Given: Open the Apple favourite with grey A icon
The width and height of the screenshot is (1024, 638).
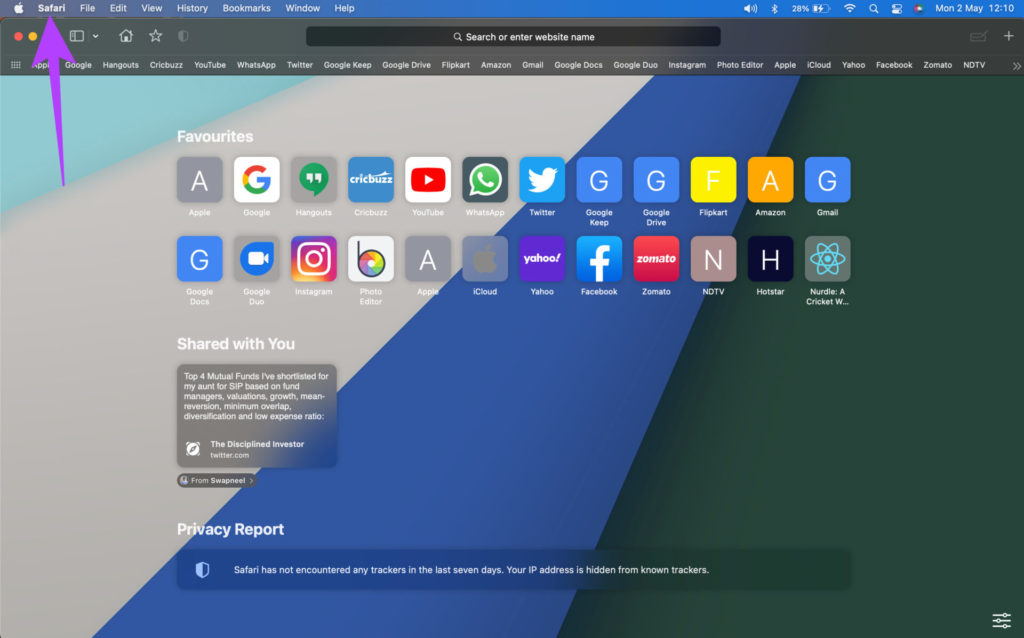Looking at the screenshot, I should [199, 180].
